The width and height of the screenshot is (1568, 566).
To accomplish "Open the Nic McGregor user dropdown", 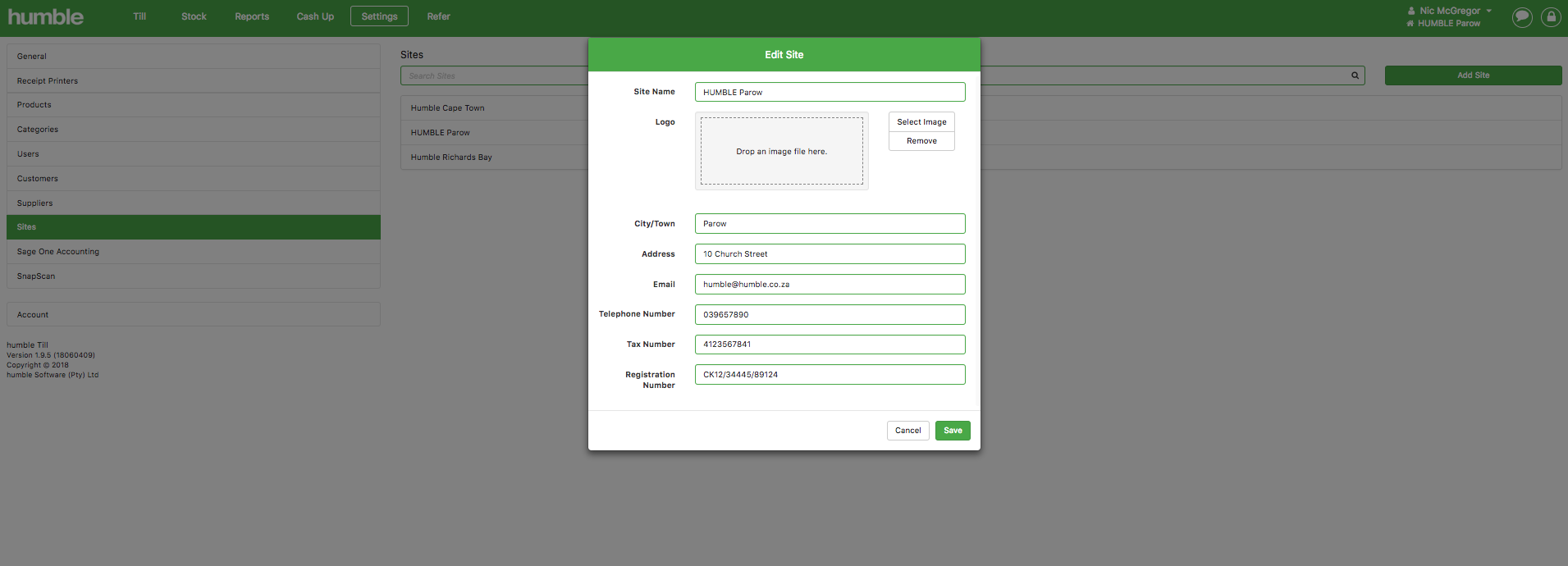I will click(1449, 11).
